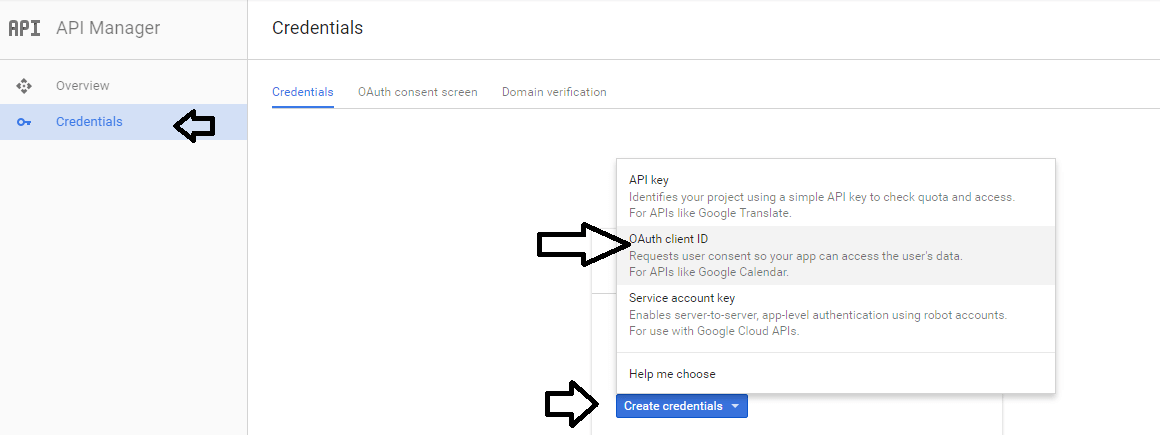Open the Create credentials button
The height and width of the screenshot is (435, 1160).
(x=681, y=406)
